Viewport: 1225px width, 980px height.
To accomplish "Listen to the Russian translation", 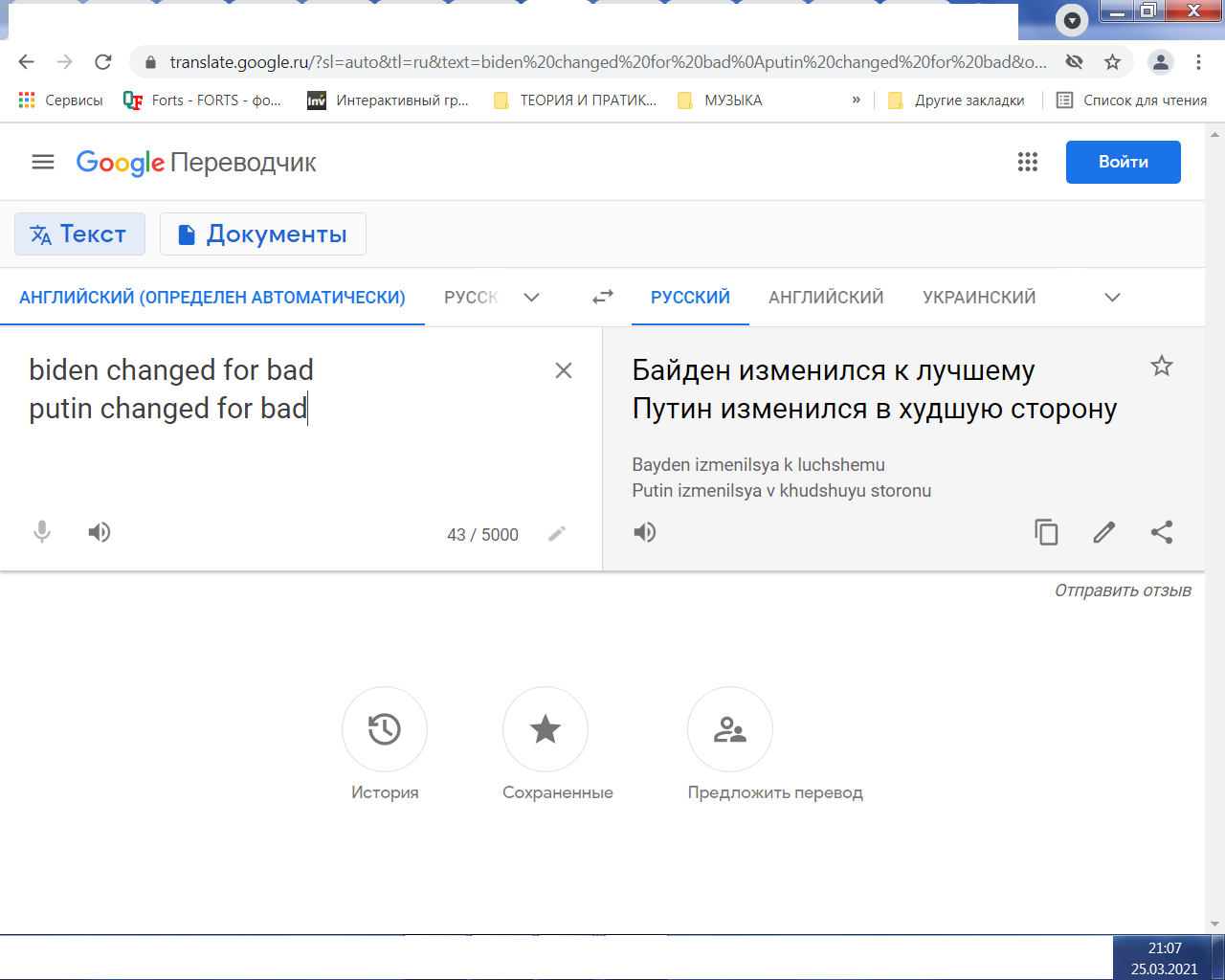I will [x=645, y=532].
